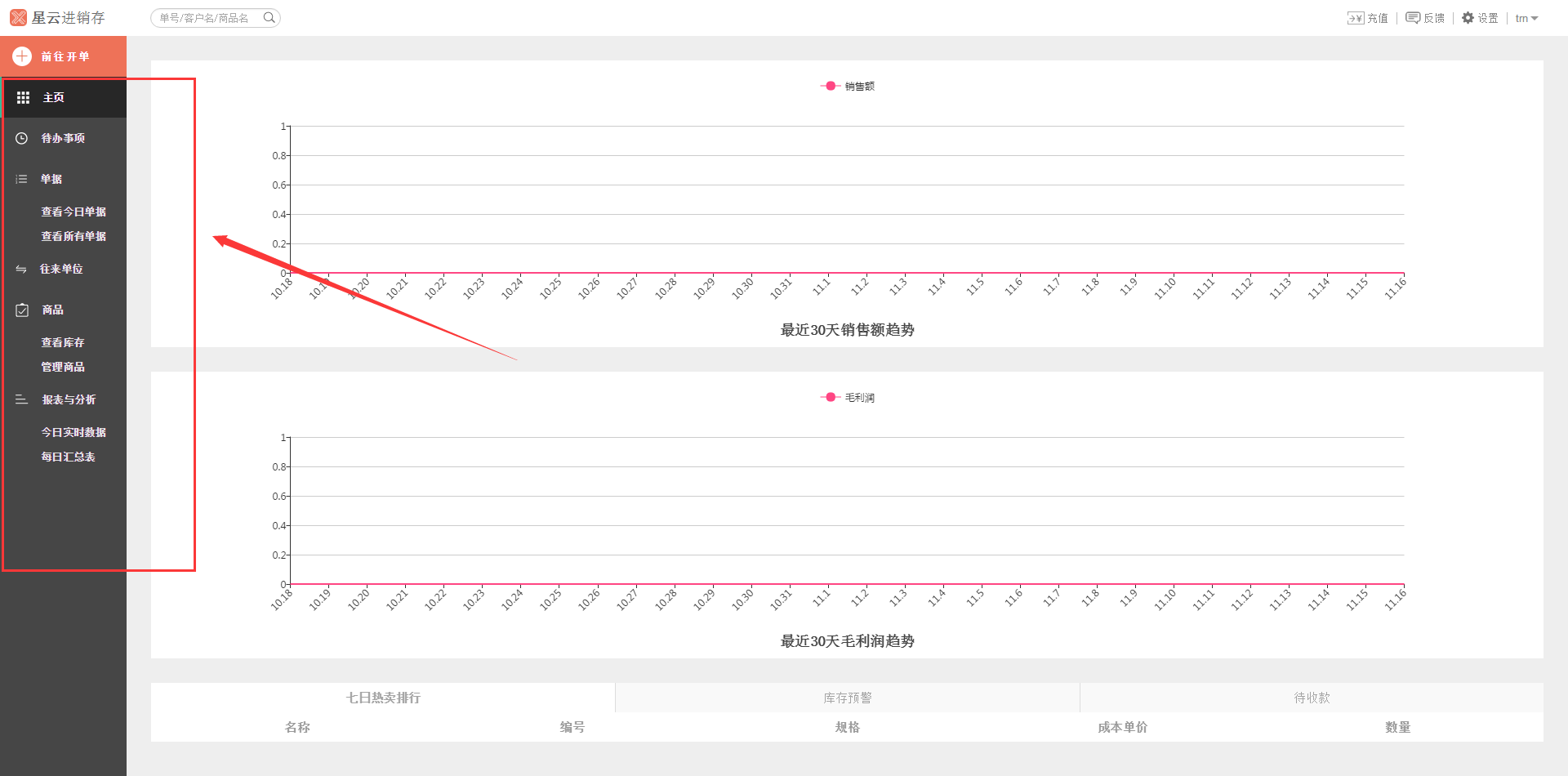1568x776 pixels.
Task: Switch to the 库存预警 tab
Action: (x=847, y=698)
